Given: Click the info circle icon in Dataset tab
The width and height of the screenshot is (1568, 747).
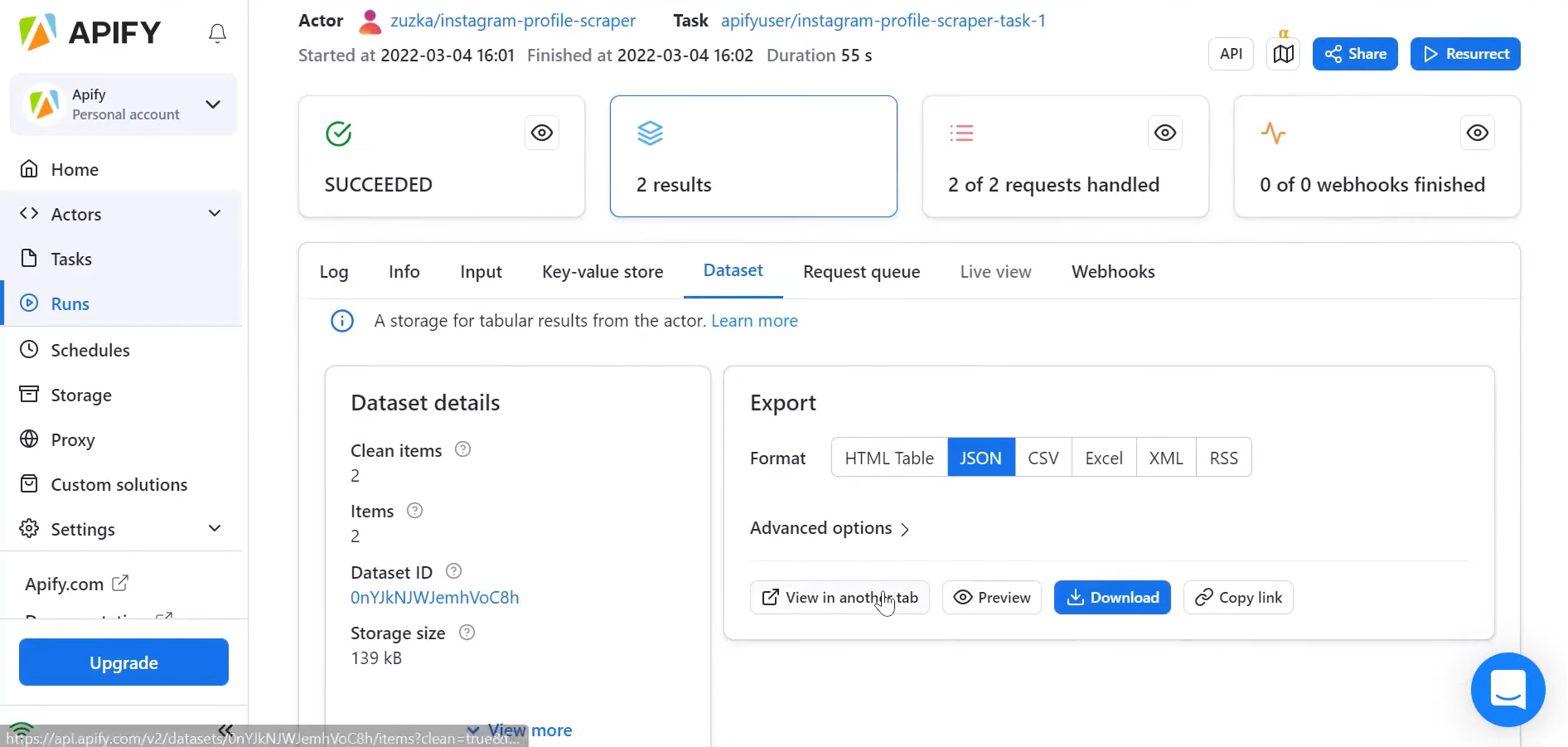Looking at the screenshot, I should tap(342, 321).
